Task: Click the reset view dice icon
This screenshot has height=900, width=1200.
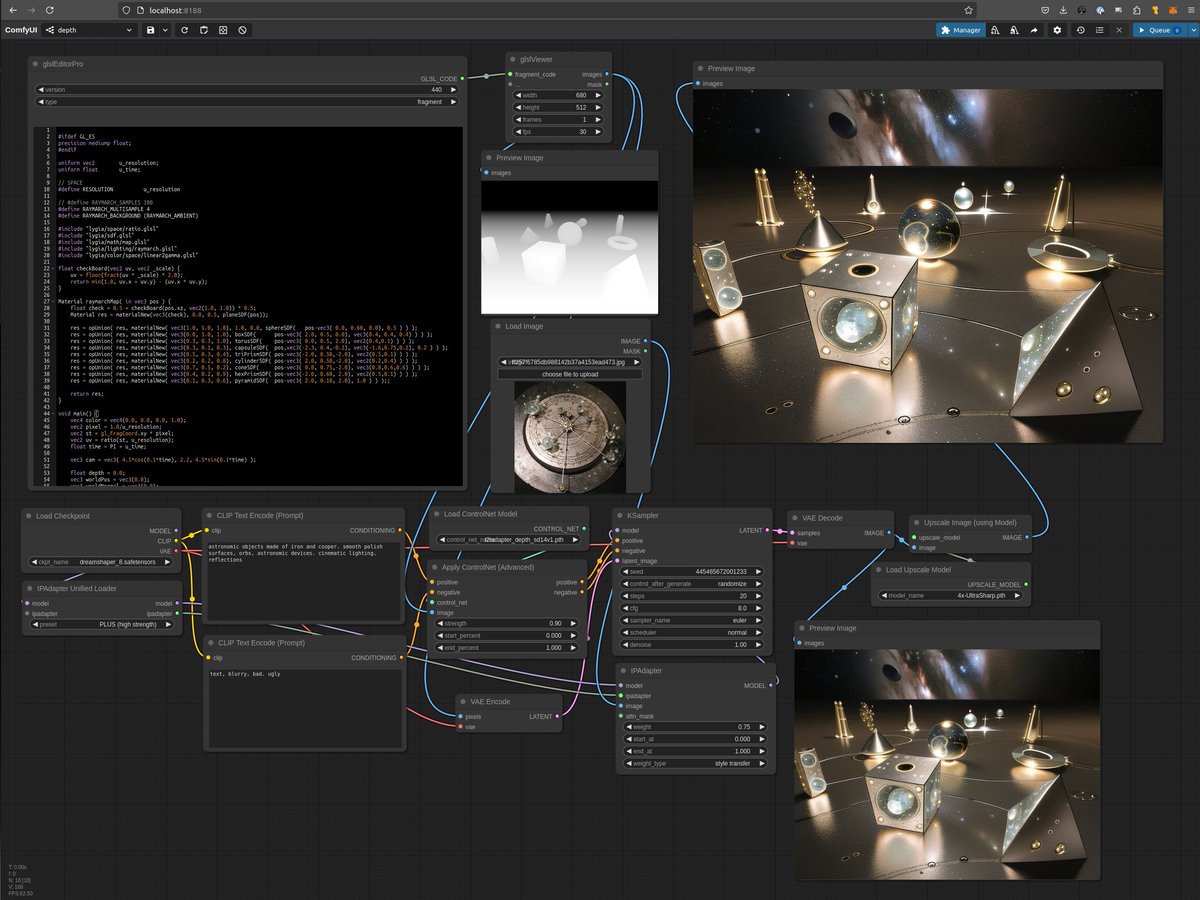Action: click(223, 31)
